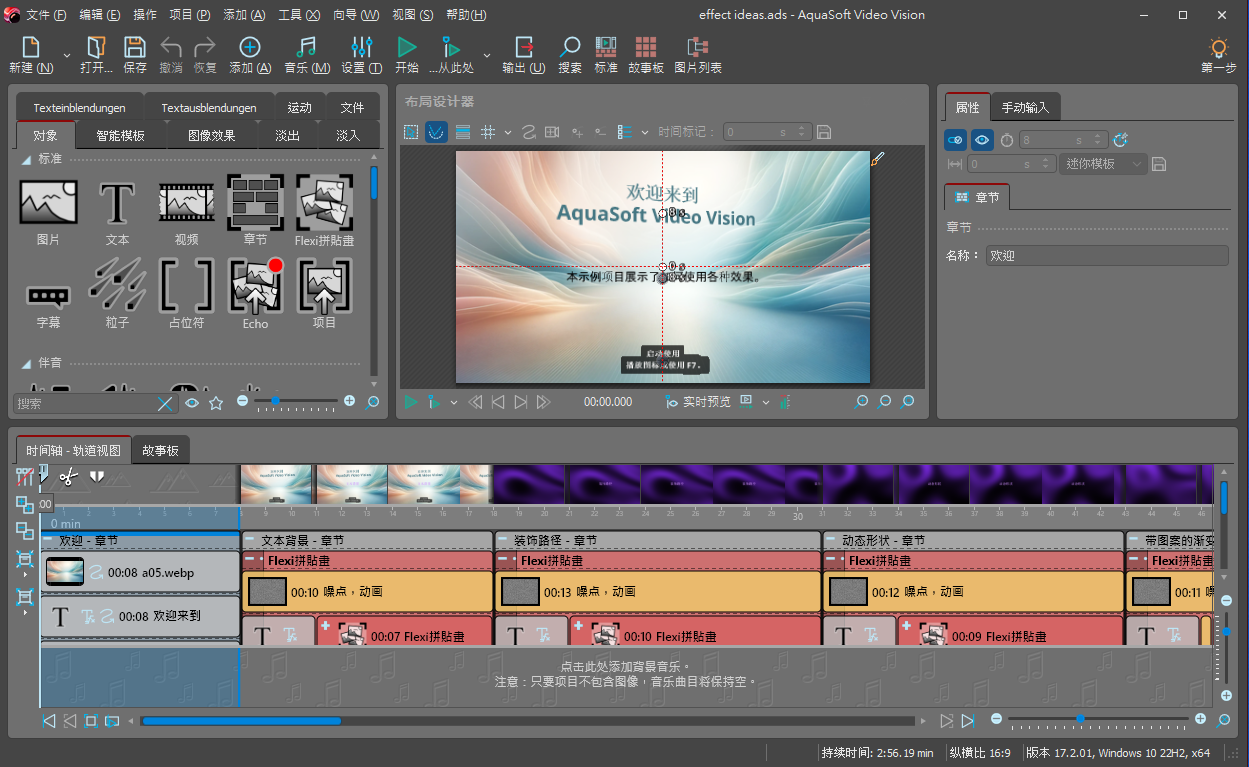The image size is (1249, 767).
Task: Click the 保存 (Save) toolbar icon
Action: pos(135,47)
